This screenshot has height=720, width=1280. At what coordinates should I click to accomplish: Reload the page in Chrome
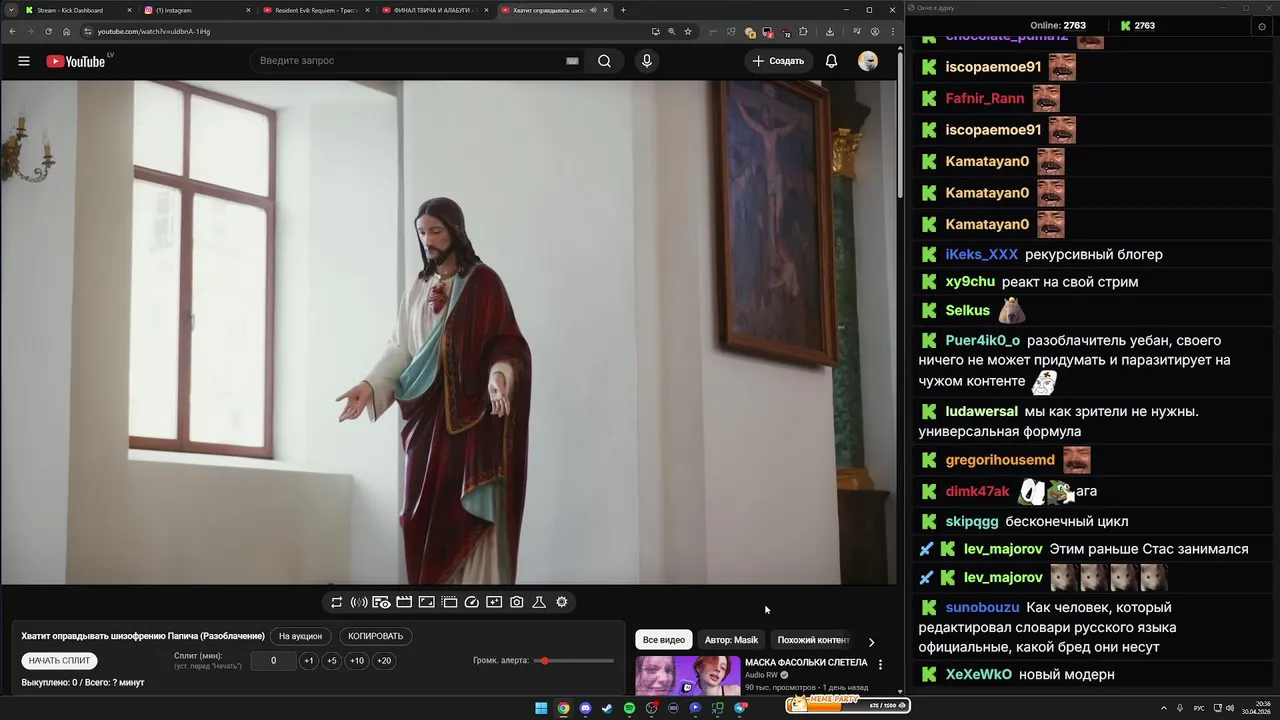click(x=48, y=31)
